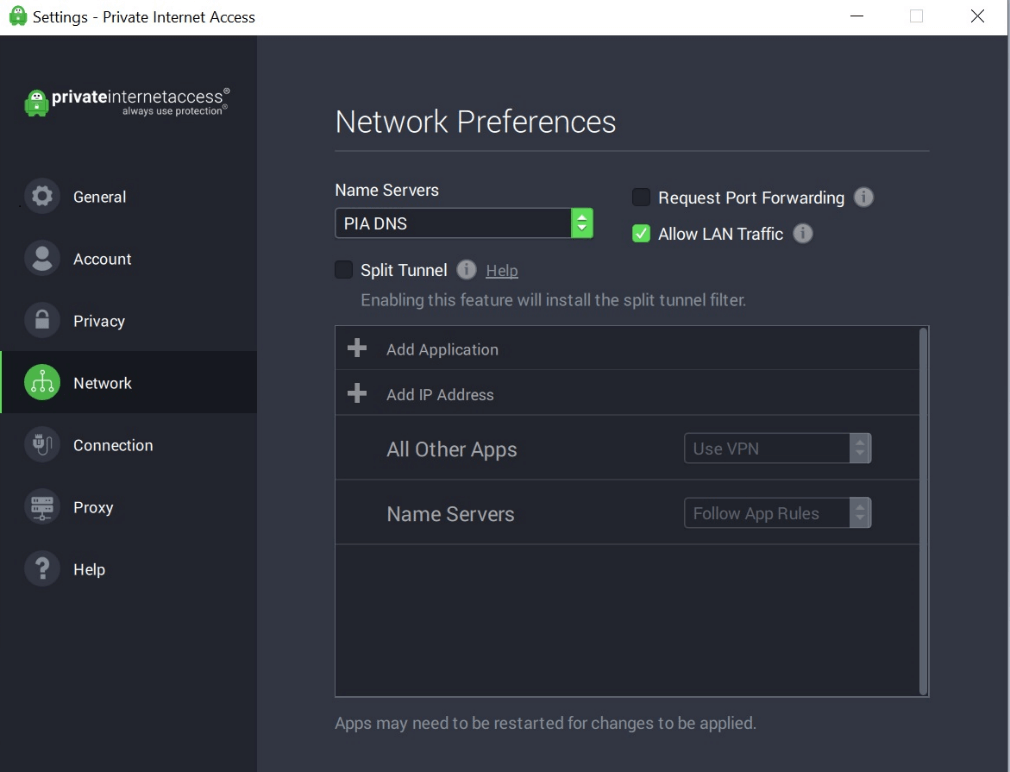This screenshot has width=1010, height=772.
Task: Switch to the Proxy tab
Action: tap(129, 507)
